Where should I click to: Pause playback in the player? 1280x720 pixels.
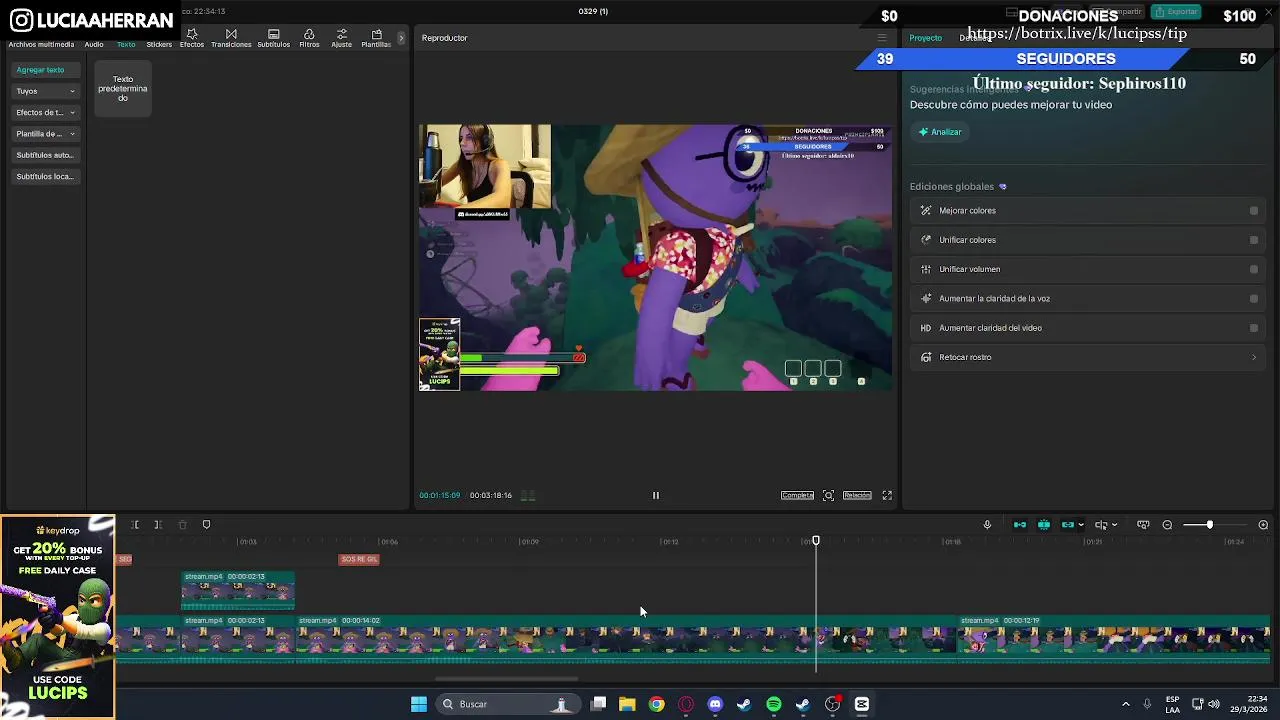656,495
